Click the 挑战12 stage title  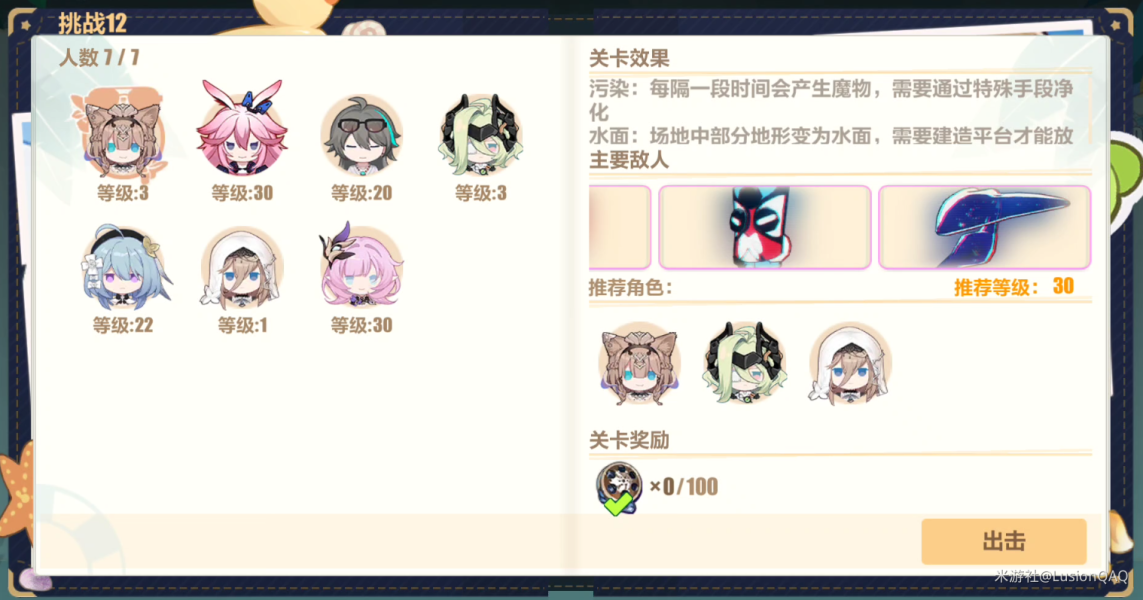tap(93, 23)
